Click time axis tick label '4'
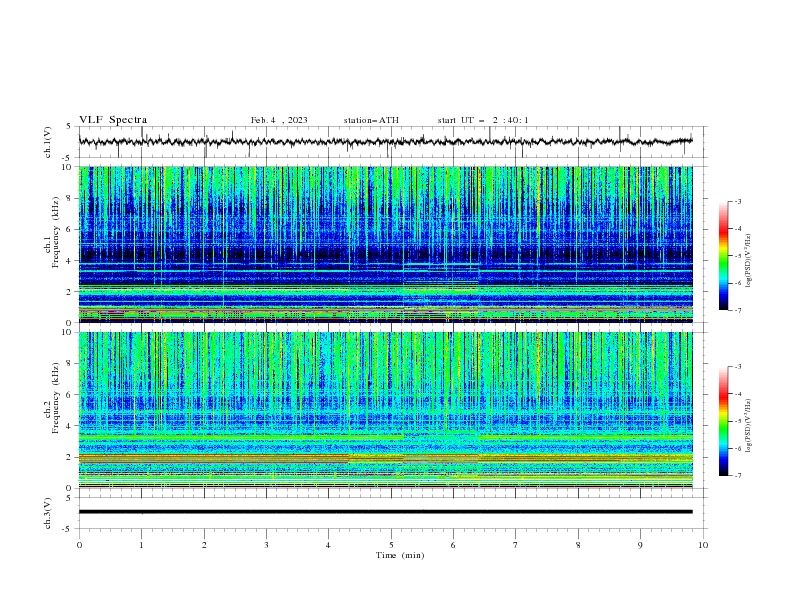This screenshot has width=792, height=612. (329, 545)
